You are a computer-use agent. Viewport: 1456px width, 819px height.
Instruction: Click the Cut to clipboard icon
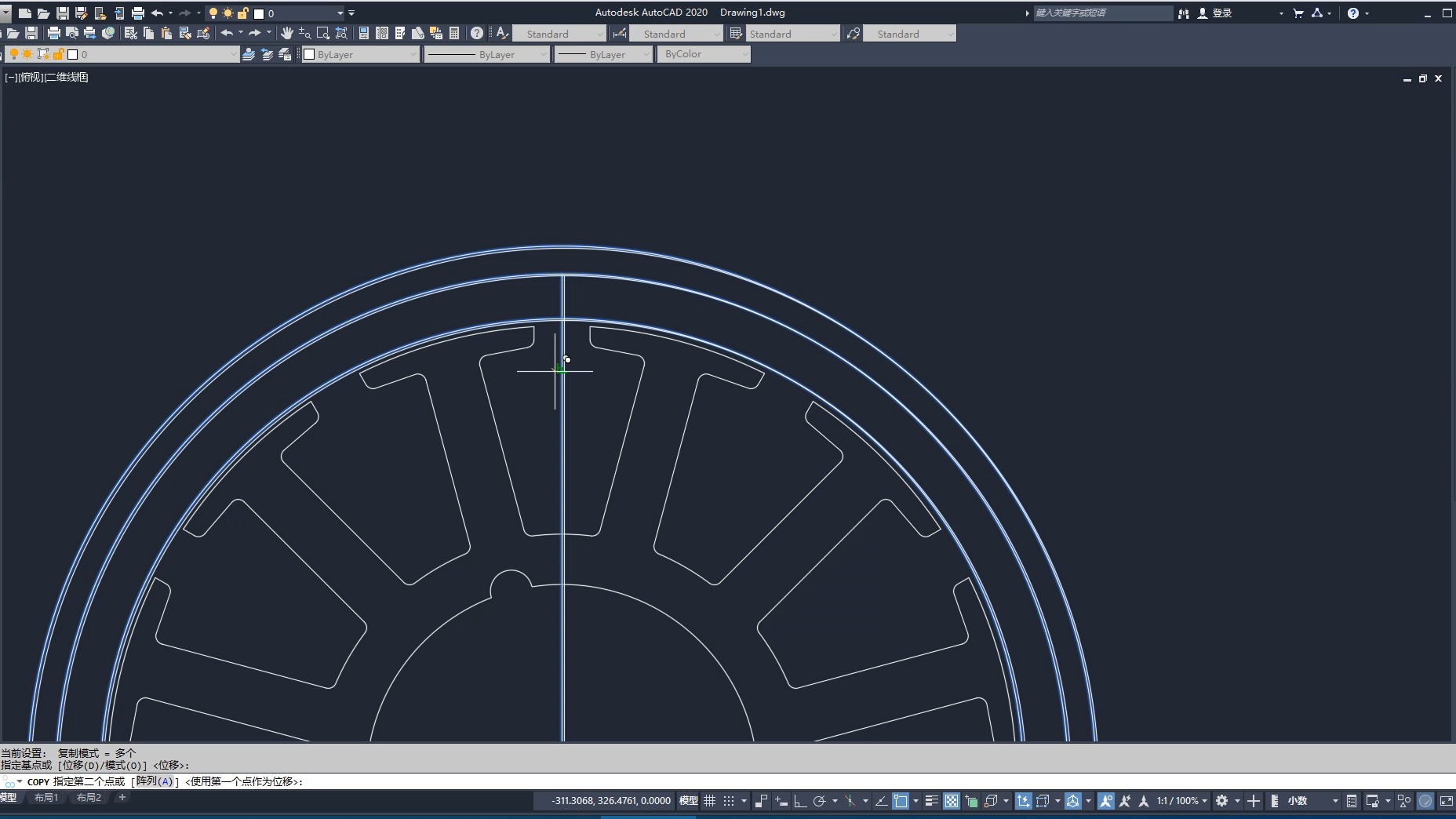point(131,33)
